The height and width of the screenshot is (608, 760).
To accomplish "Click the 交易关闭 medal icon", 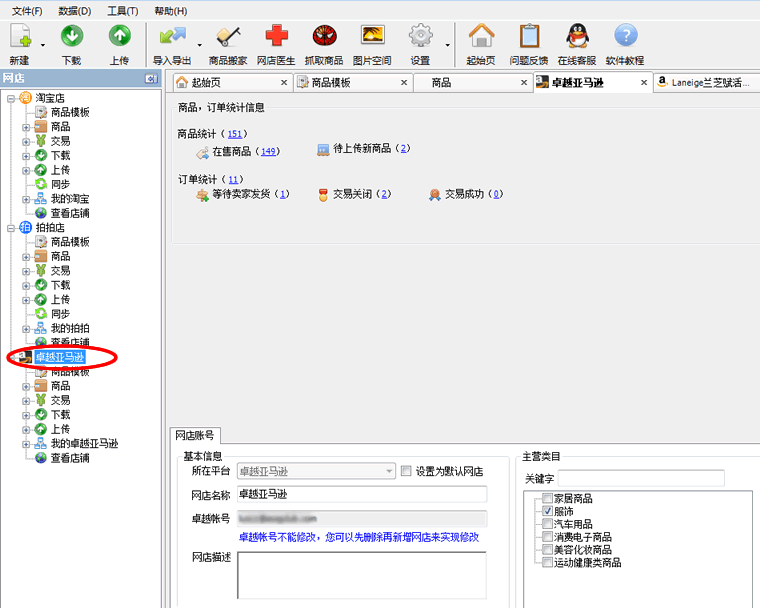I will click(x=323, y=195).
